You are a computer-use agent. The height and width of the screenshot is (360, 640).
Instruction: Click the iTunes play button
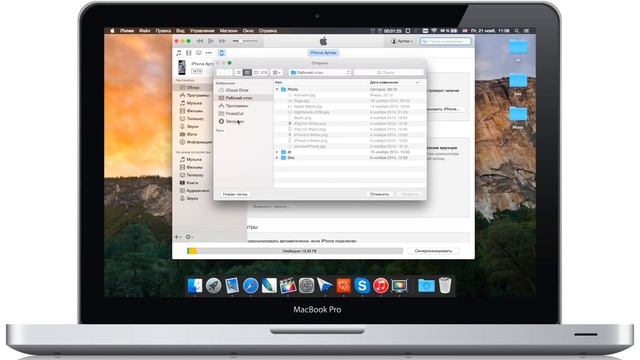211,41
